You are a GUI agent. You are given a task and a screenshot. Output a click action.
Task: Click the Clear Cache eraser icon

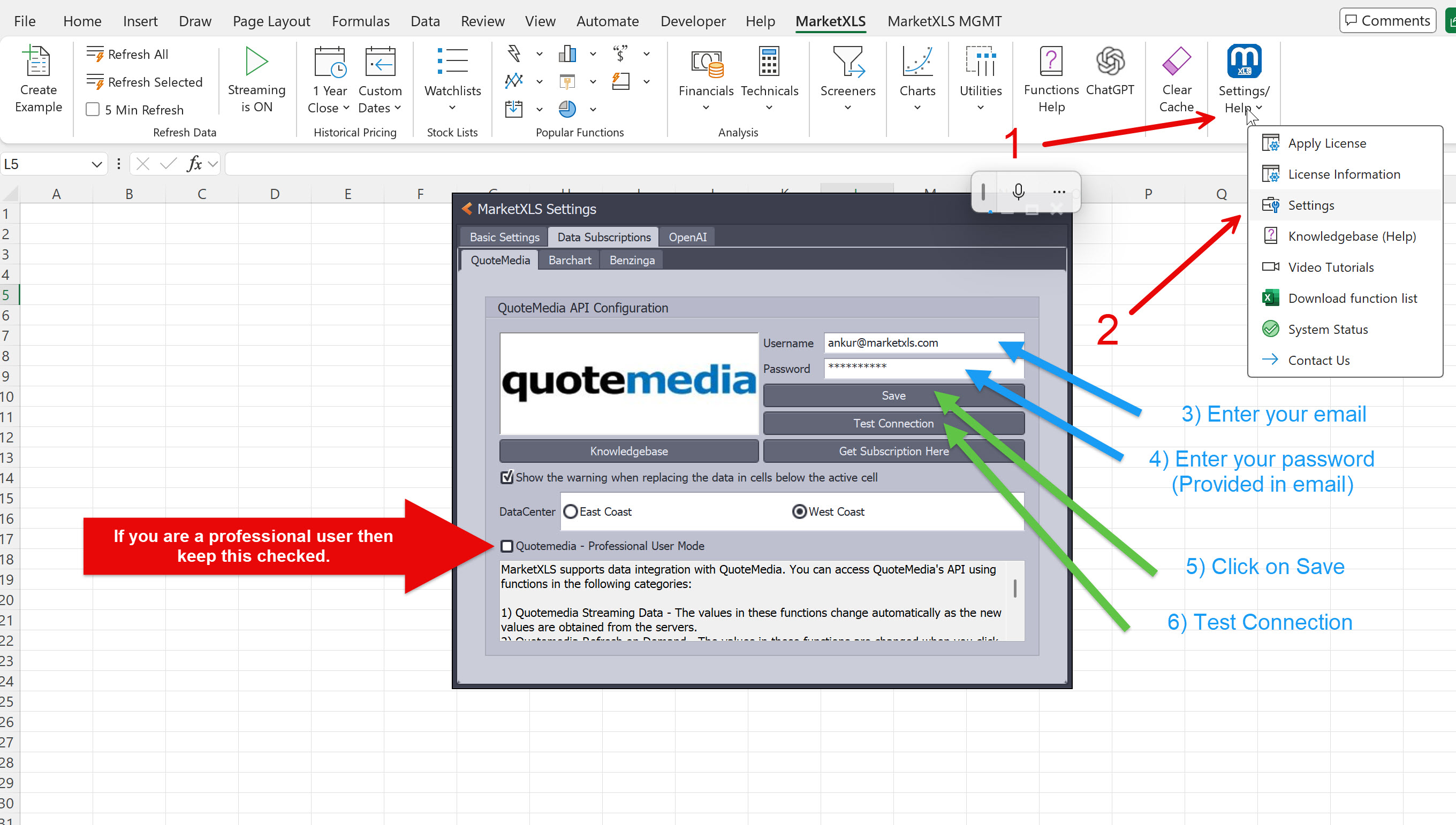[x=1176, y=61]
